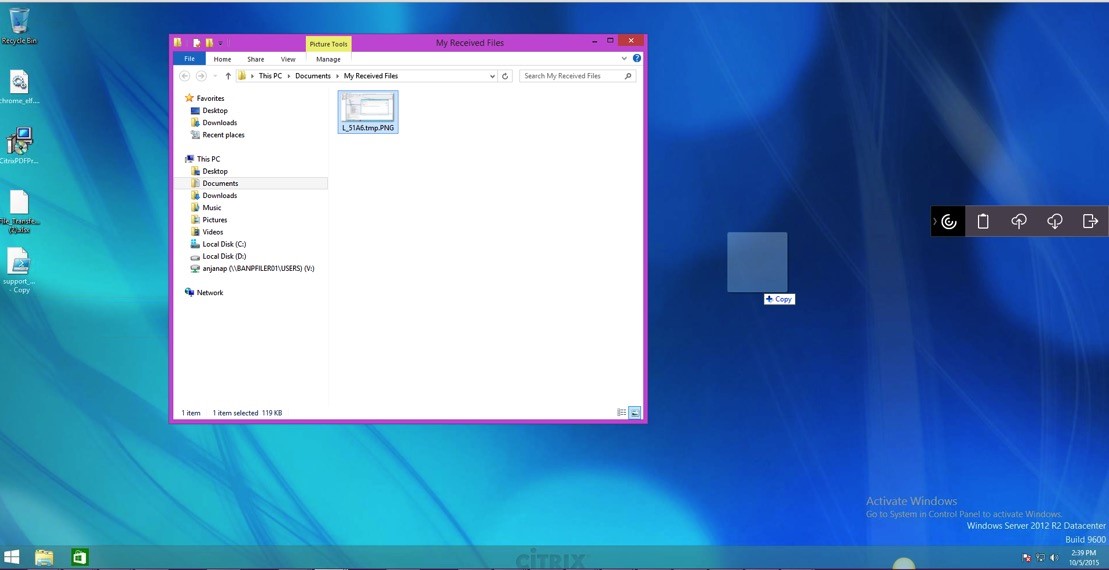Open Quick Access Toolbar customize dropdown
The height and width of the screenshot is (570, 1109).
pyautogui.click(x=221, y=43)
